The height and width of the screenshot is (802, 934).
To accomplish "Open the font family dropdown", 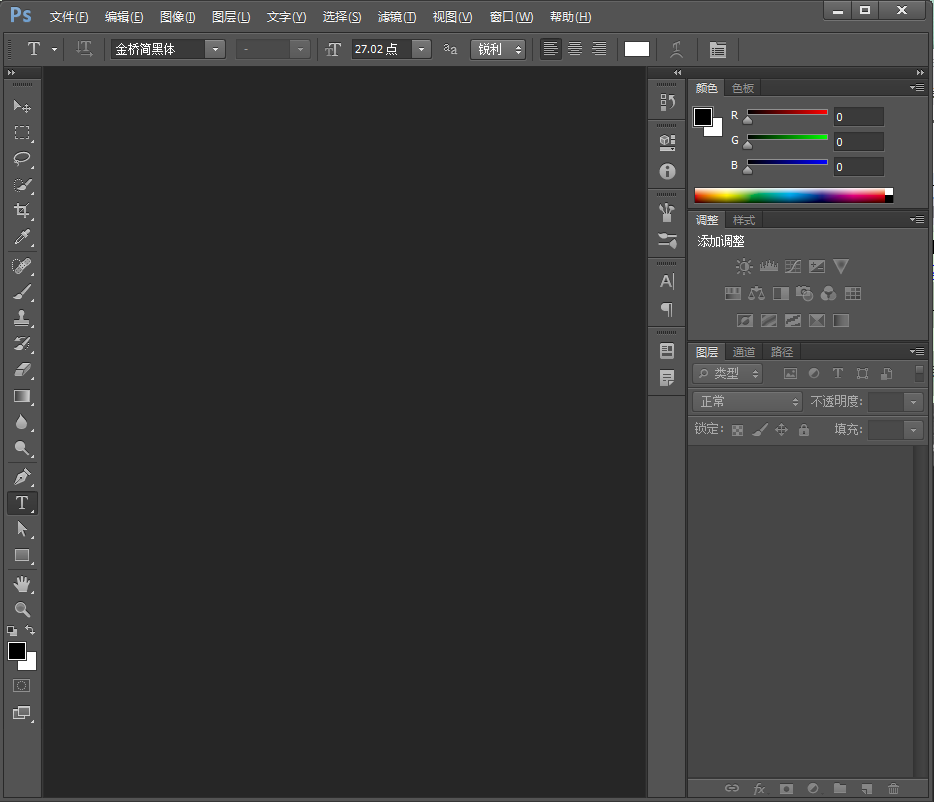I will click(x=215, y=49).
